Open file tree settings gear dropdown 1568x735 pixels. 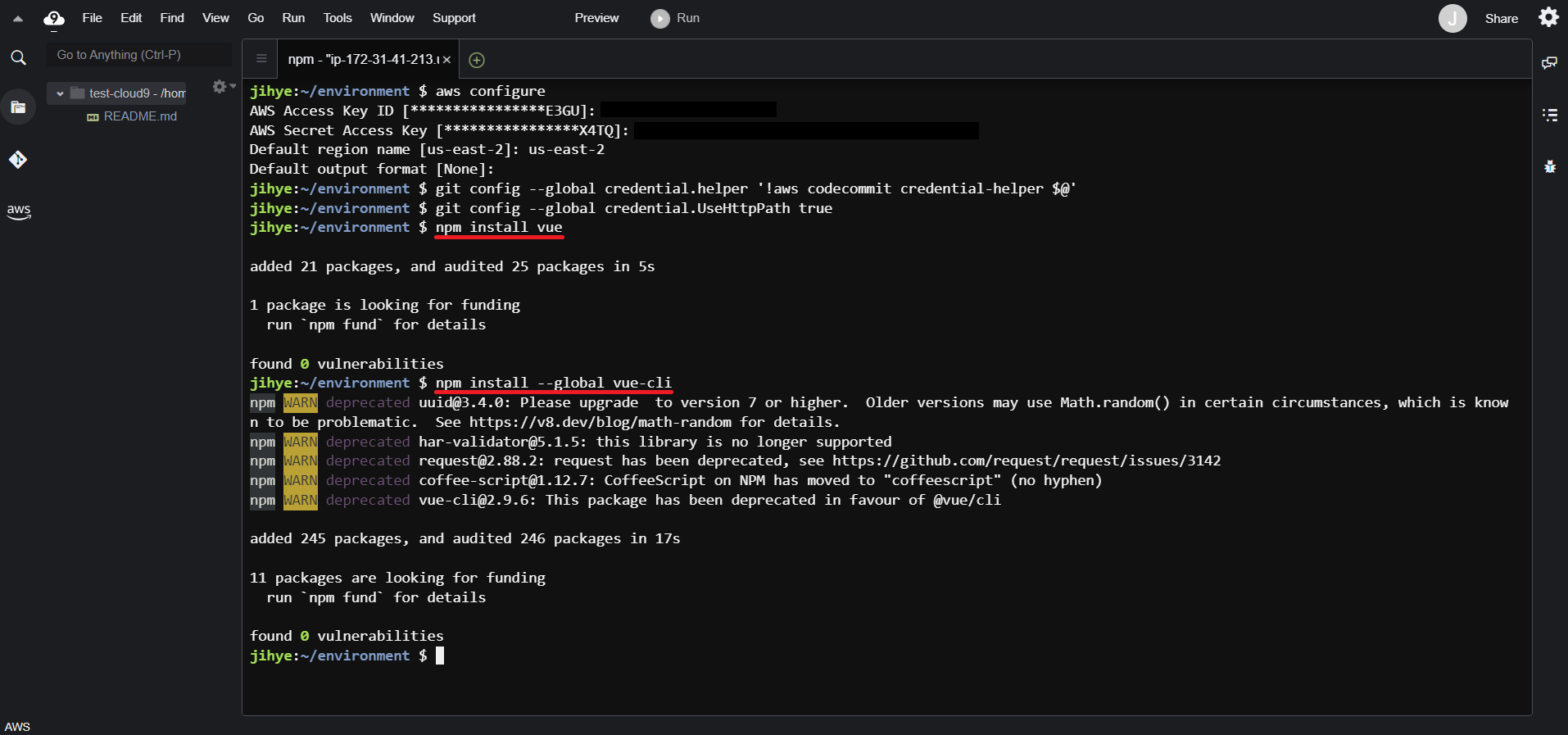click(223, 86)
